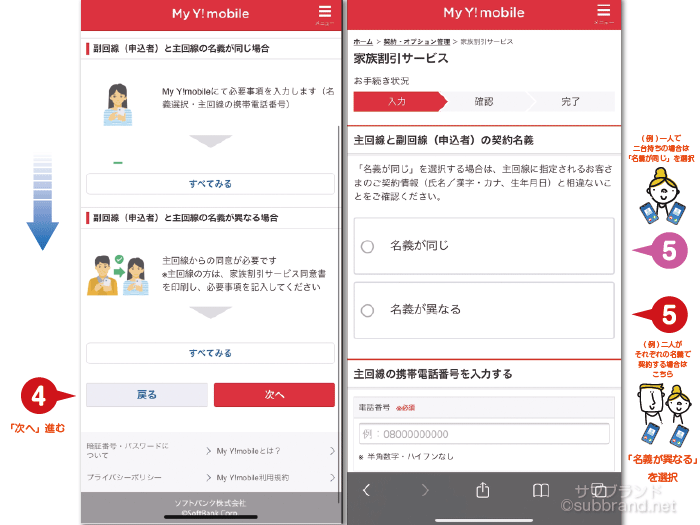Expand すべてみる under the same-name section

210,183
